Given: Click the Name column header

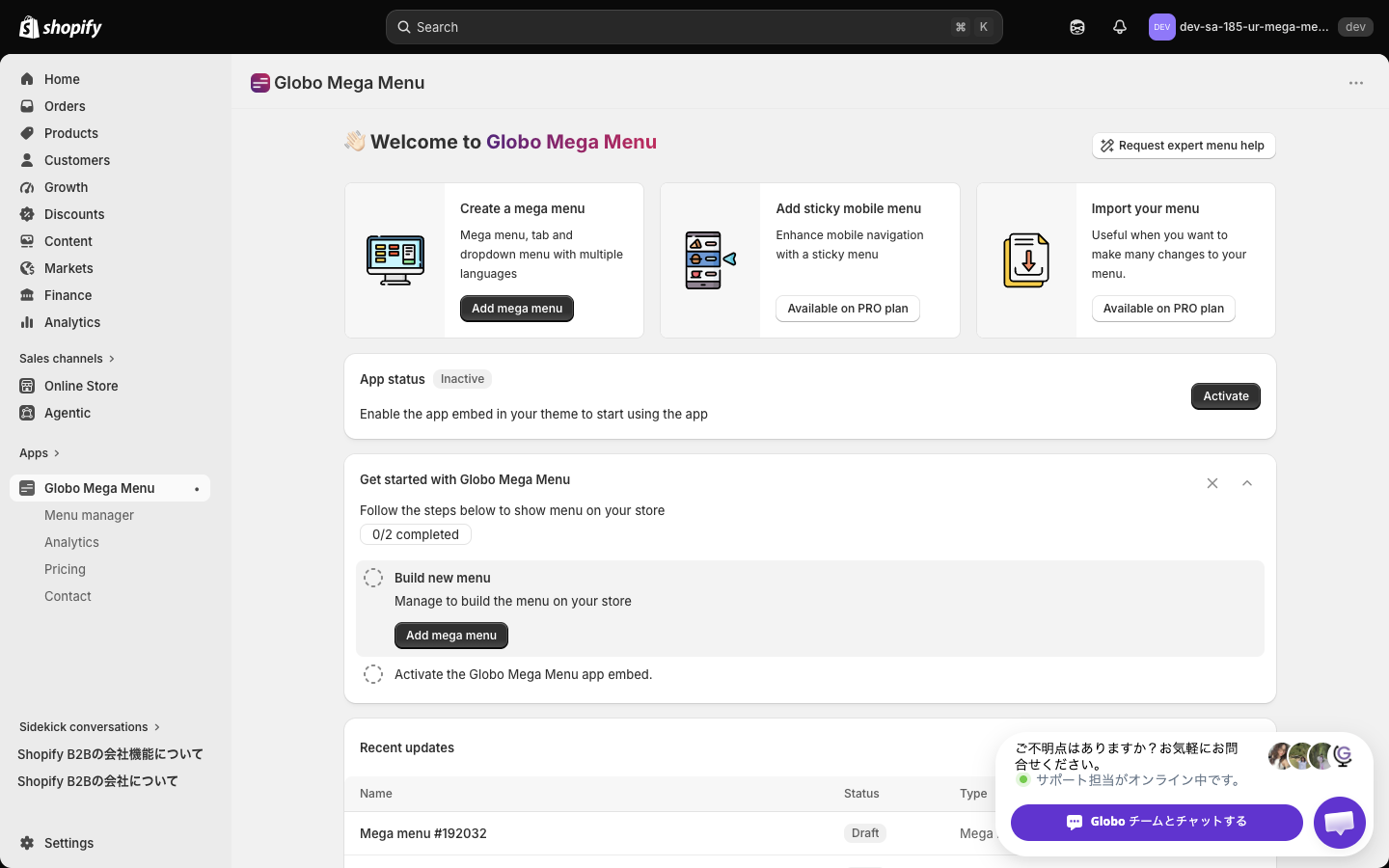Looking at the screenshot, I should [x=376, y=794].
